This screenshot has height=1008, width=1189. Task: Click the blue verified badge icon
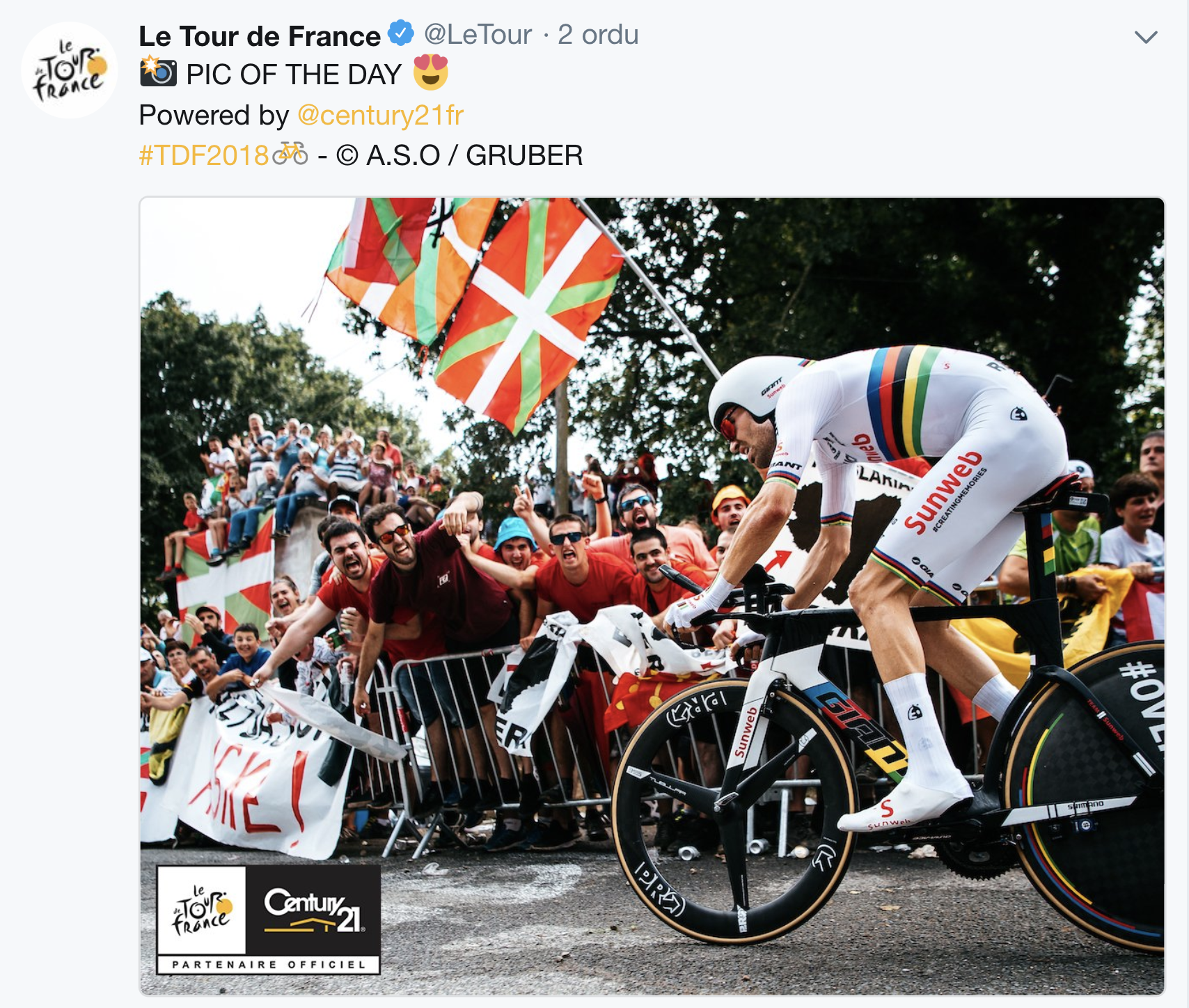(401, 33)
